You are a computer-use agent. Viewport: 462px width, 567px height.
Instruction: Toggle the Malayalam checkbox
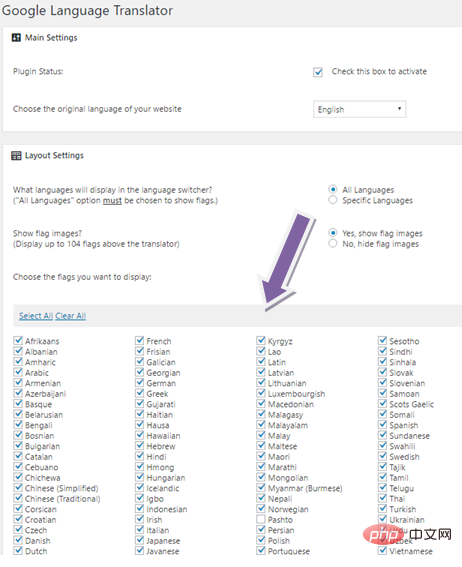pyautogui.click(x=261, y=424)
